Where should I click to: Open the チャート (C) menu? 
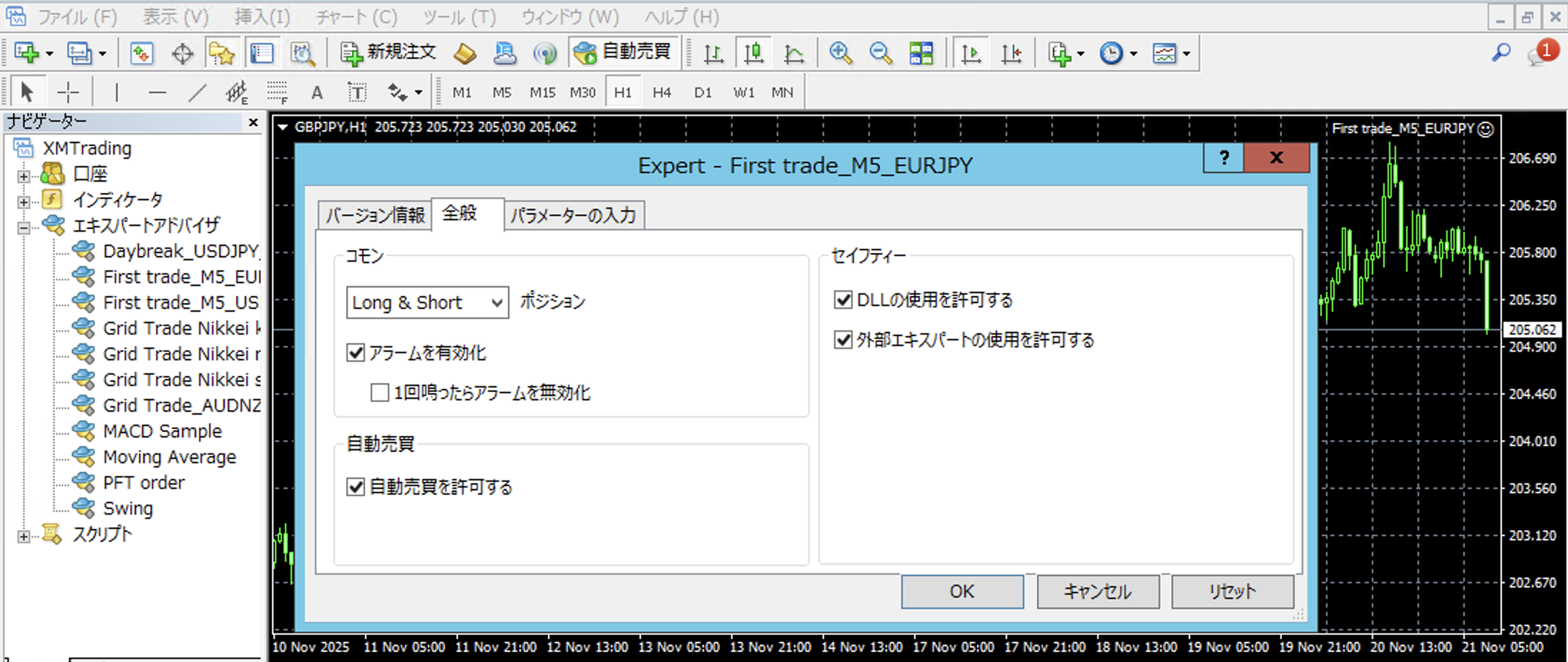pyautogui.click(x=356, y=16)
